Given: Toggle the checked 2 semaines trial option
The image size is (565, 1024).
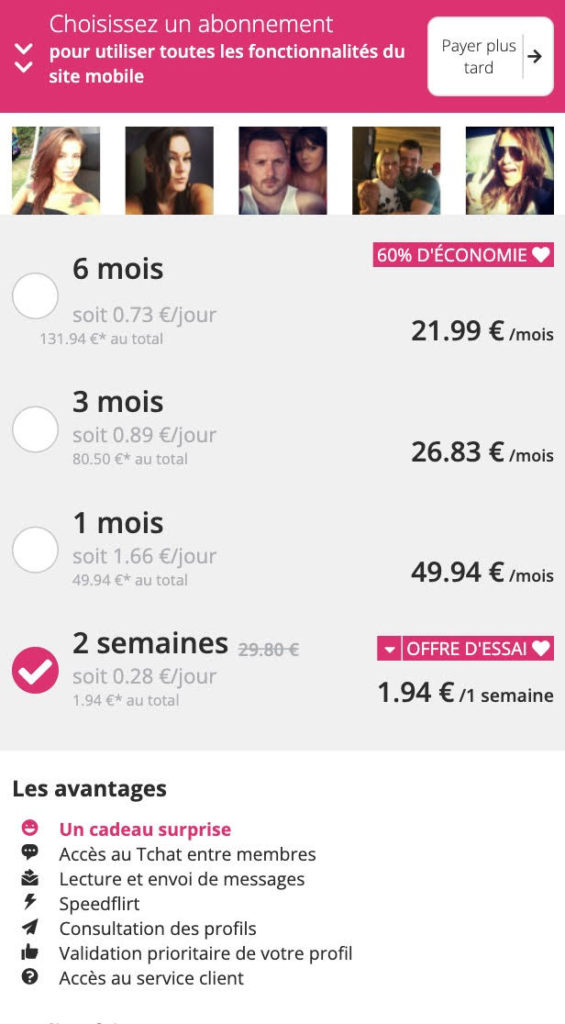Looking at the screenshot, I should pos(35,670).
